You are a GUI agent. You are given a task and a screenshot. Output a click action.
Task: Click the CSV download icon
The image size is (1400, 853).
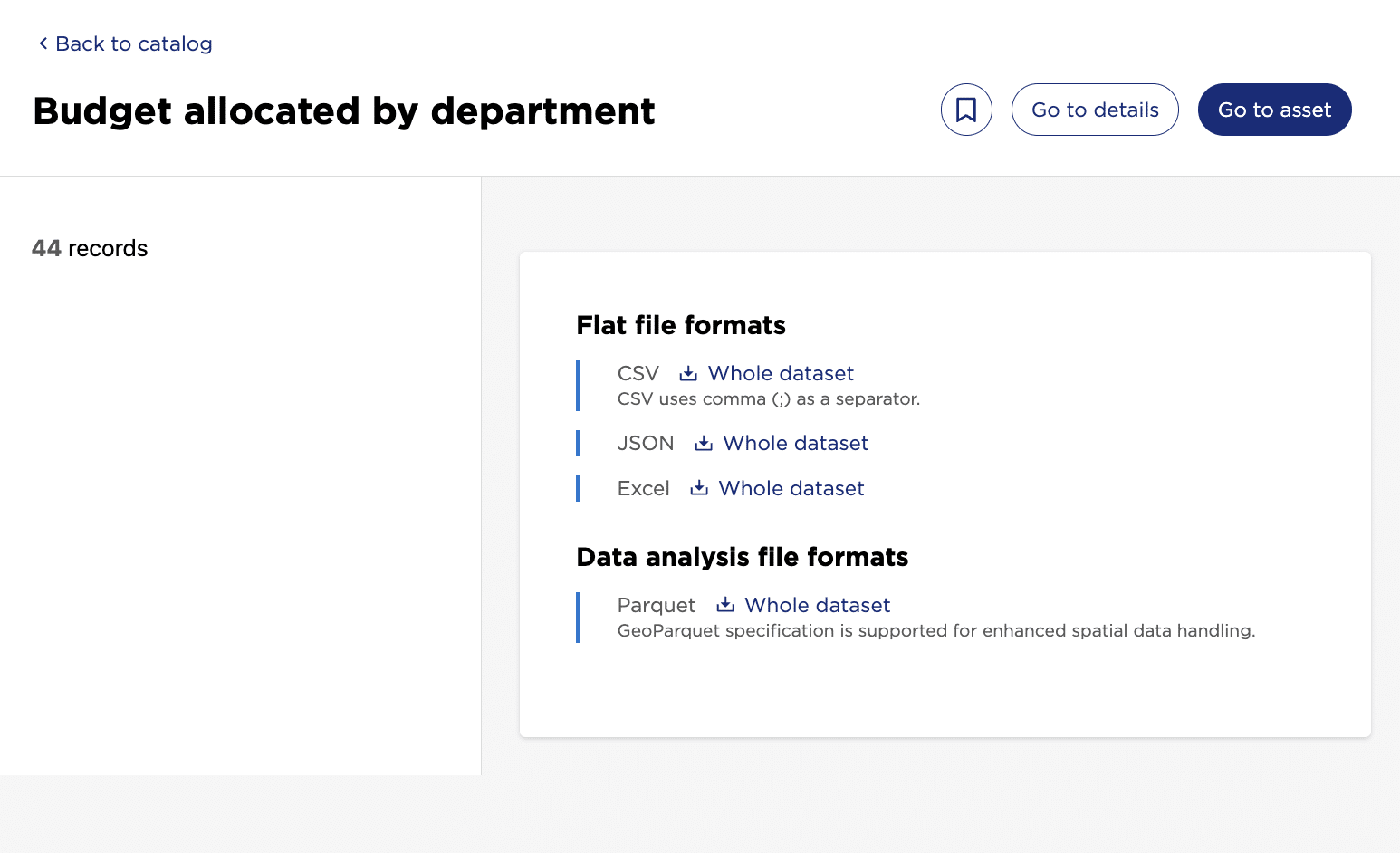688,374
